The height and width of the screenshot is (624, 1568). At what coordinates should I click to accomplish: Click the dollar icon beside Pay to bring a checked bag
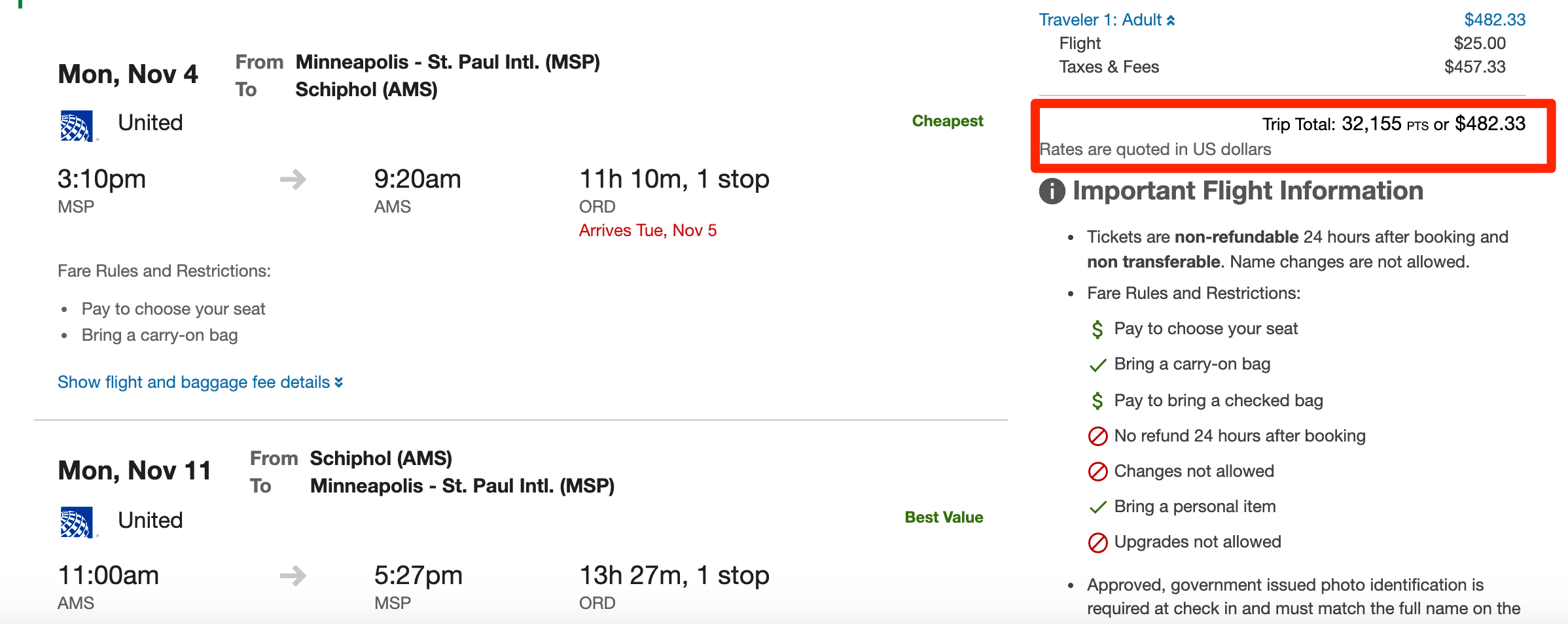[1097, 400]
